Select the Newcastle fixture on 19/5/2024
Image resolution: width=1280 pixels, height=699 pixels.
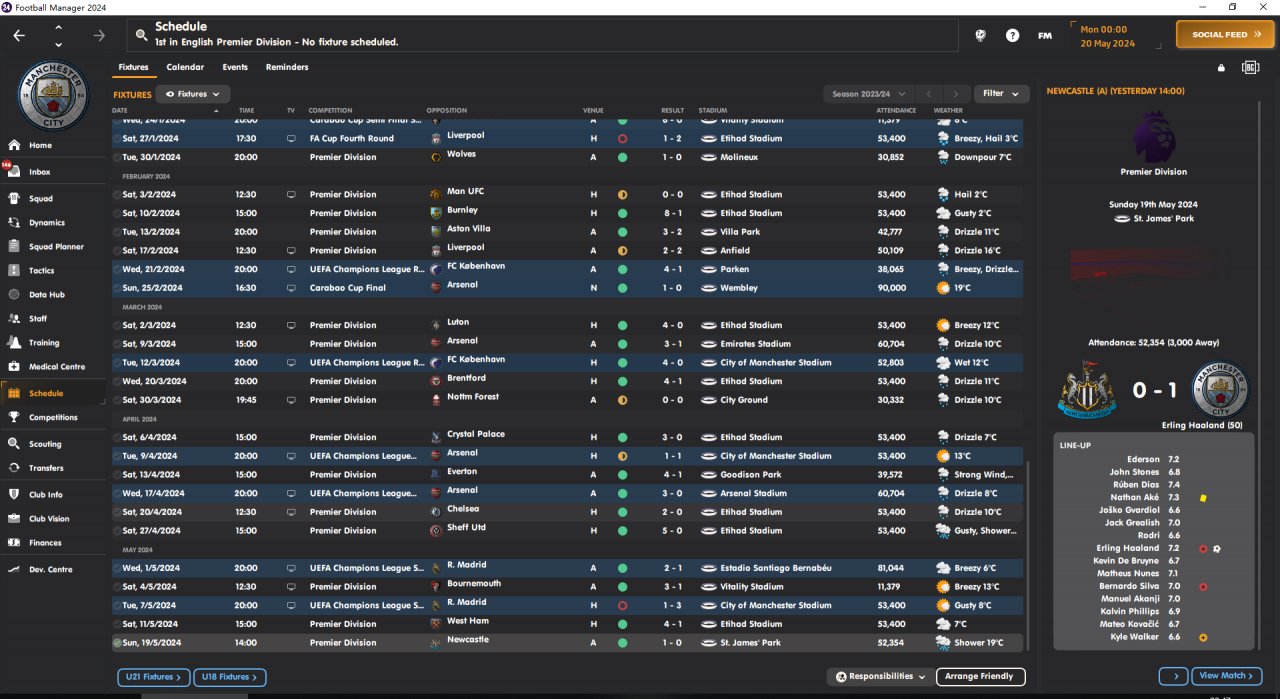point(568,643)
